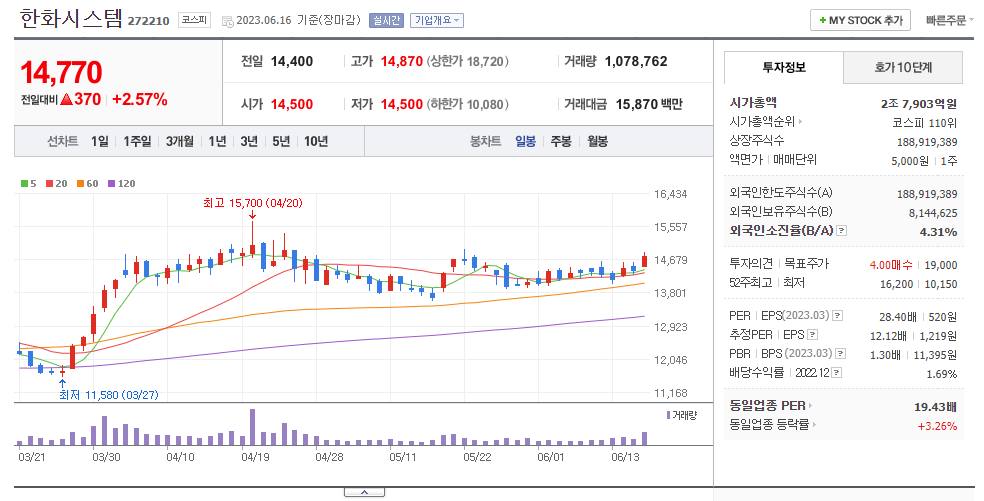This screenshot has width=984, height=501.
Task: Click the red up-triangle beside 370
Action: point(67,99)
